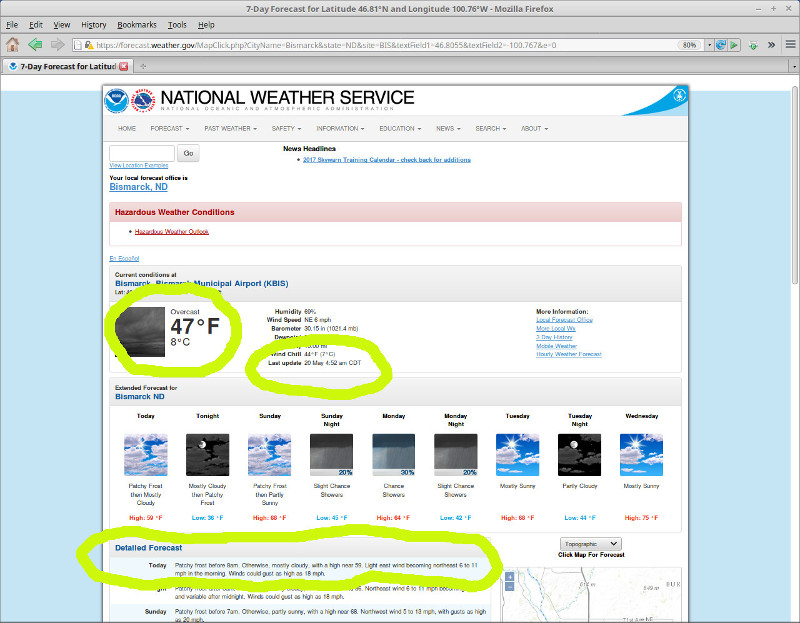Click the Go button beside location box
Screen dimensions: 800x623
point(188,153)
